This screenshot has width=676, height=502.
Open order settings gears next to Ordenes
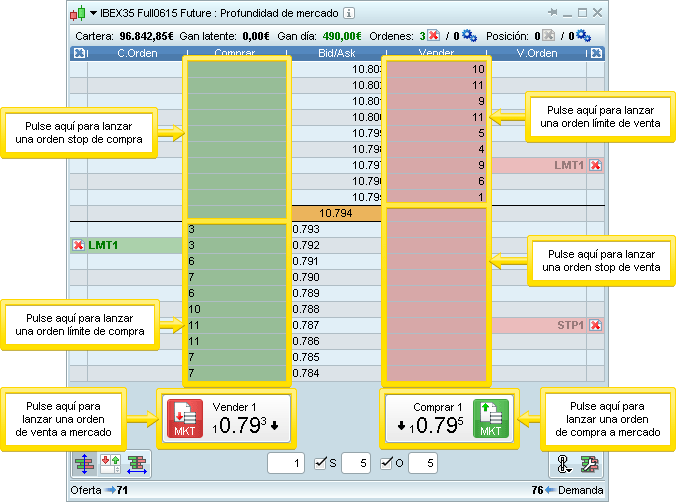(x=469, y=35)
